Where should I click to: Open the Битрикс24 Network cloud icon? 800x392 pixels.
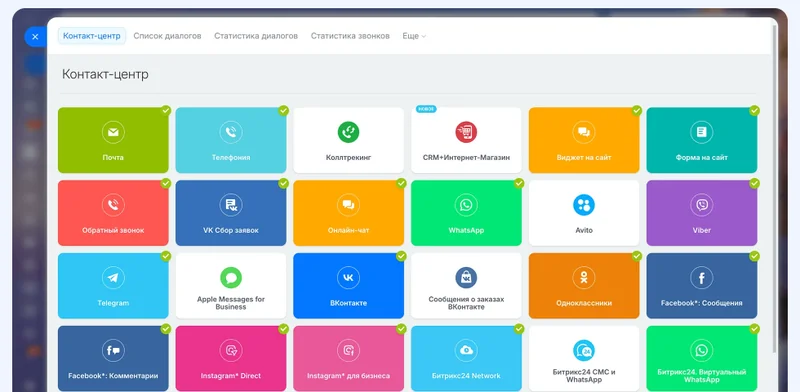tap(466, 351)
